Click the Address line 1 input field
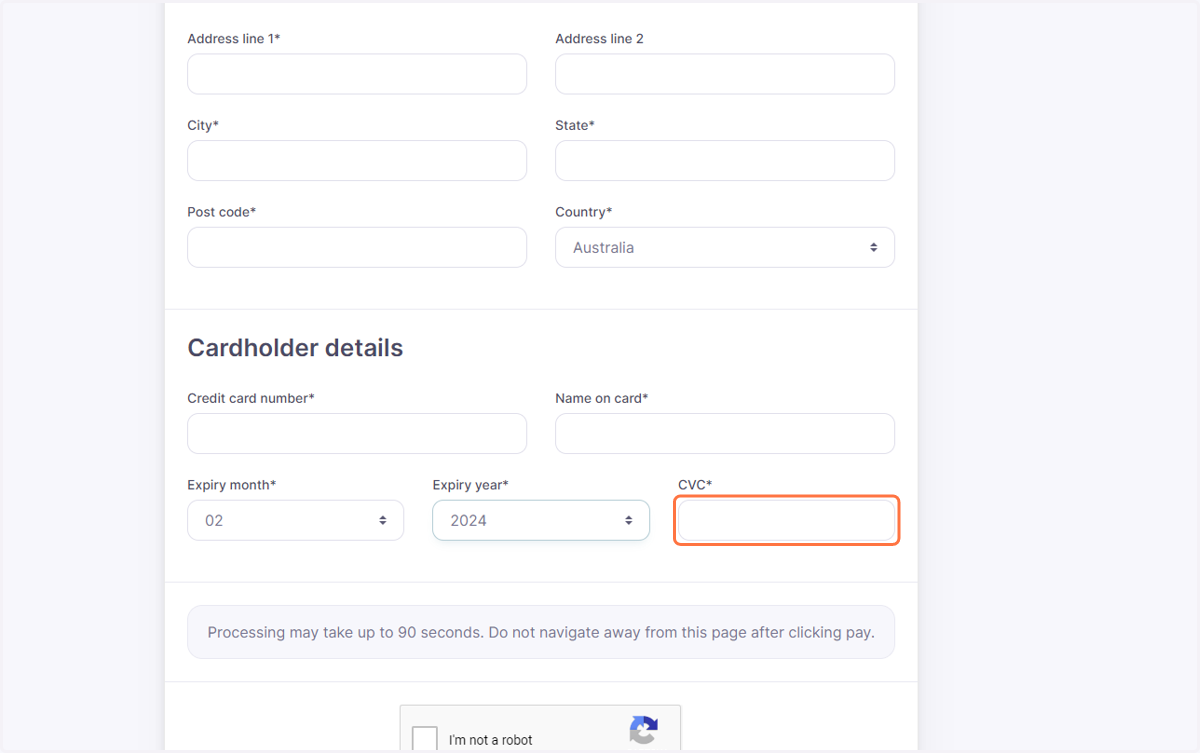1200x753 pixels. (357, 74)
